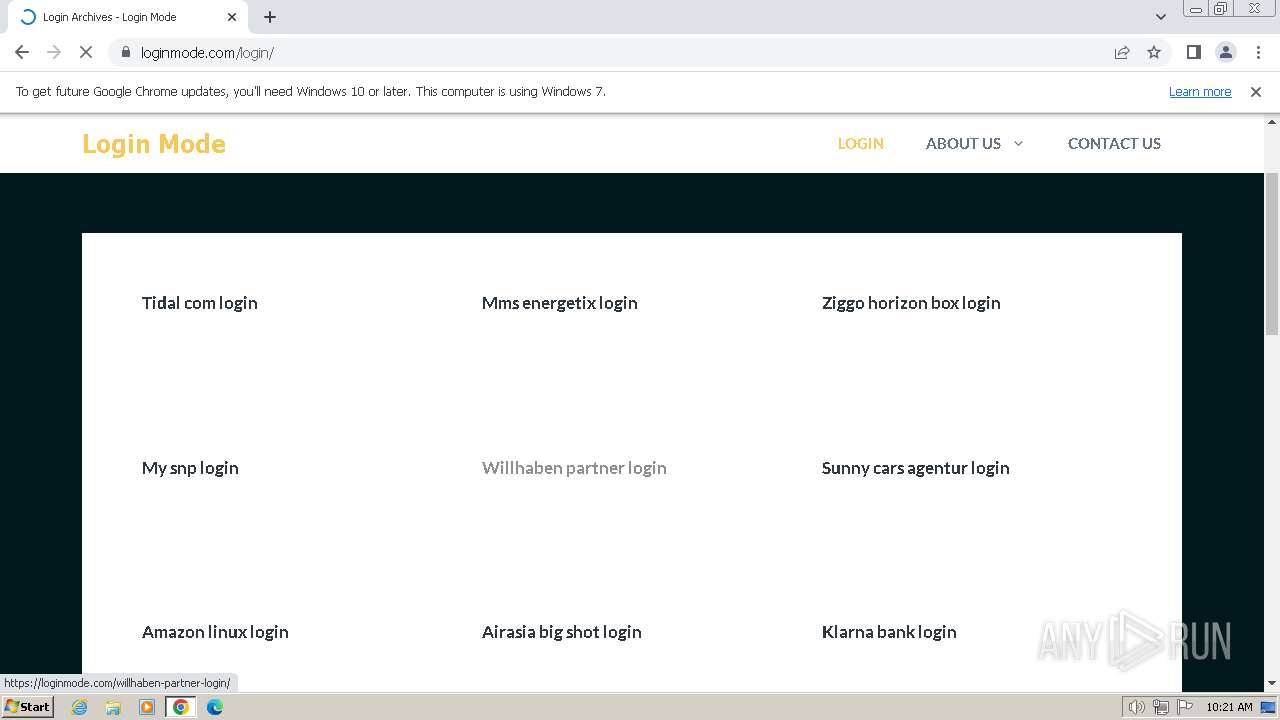
Task: Open the ABOUT US nav item
Action: 963,143
